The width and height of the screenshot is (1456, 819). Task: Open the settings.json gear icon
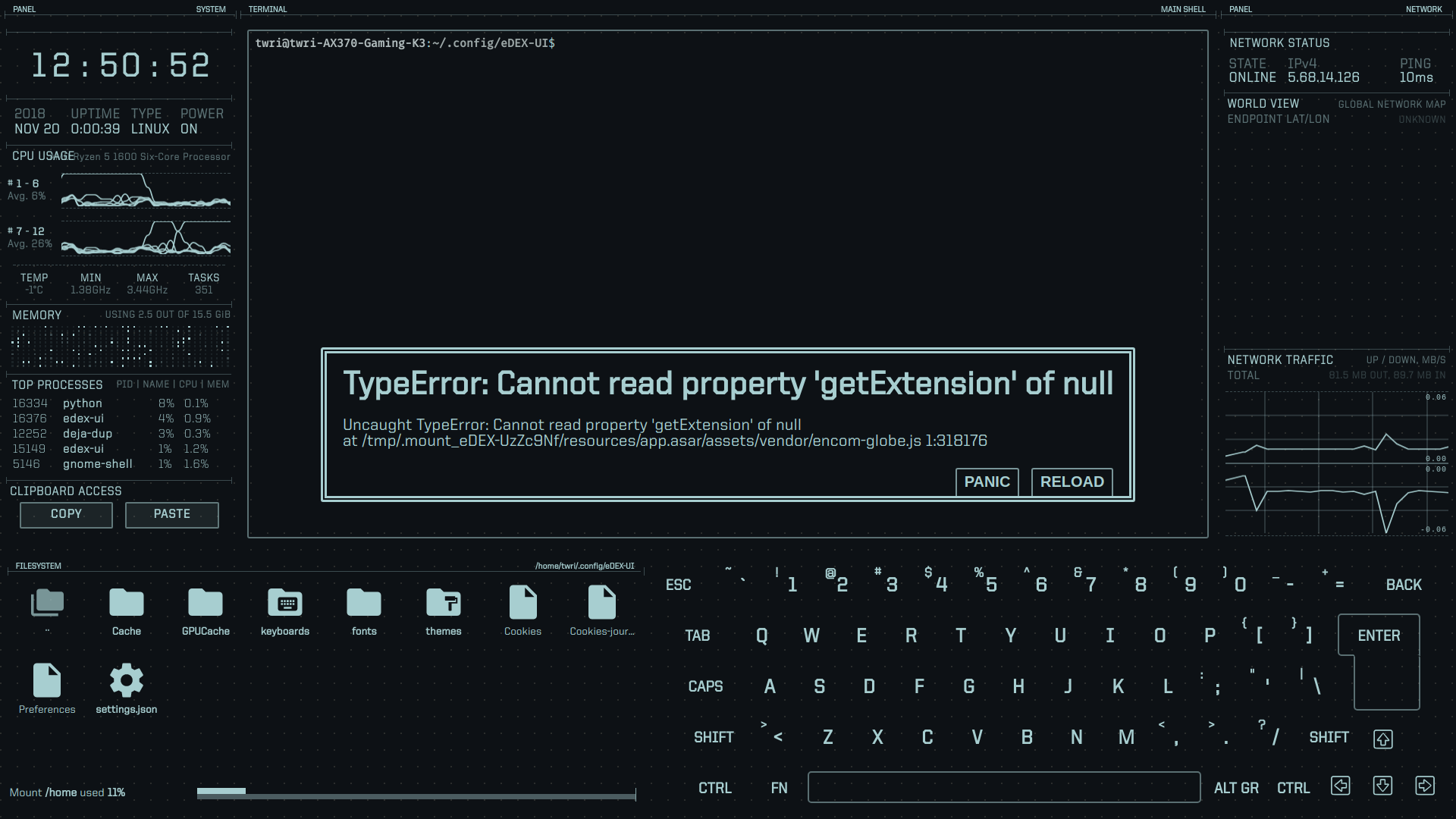point(127,681)
